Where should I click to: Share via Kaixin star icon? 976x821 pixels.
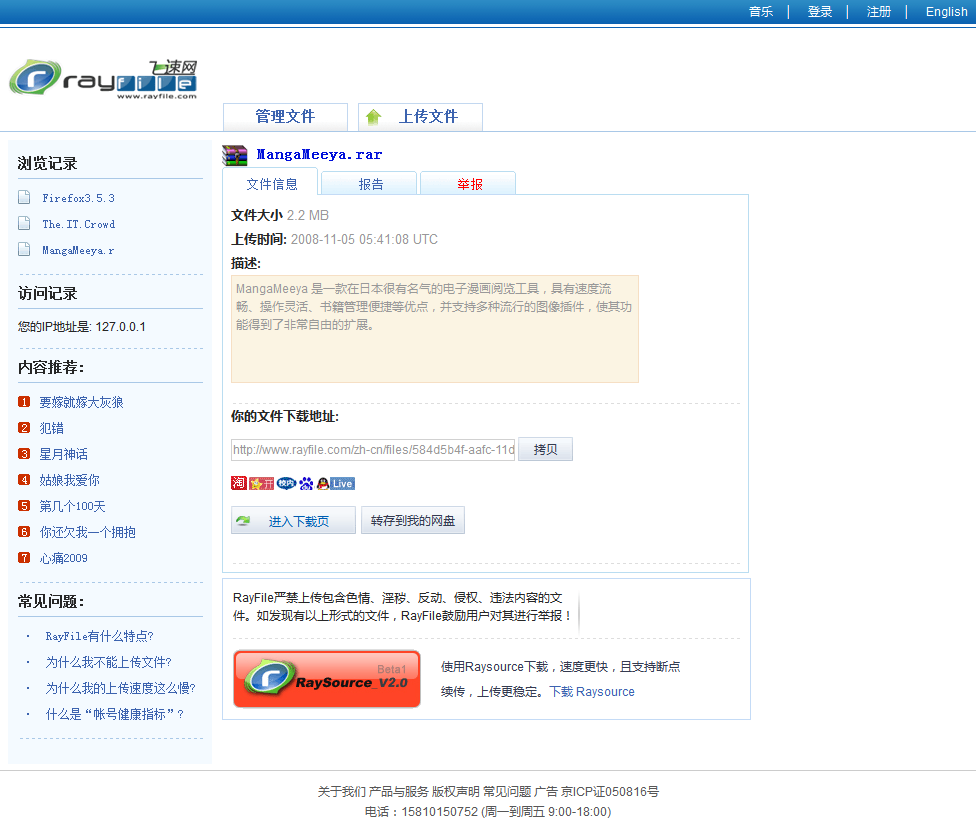(x=261, y=484)
